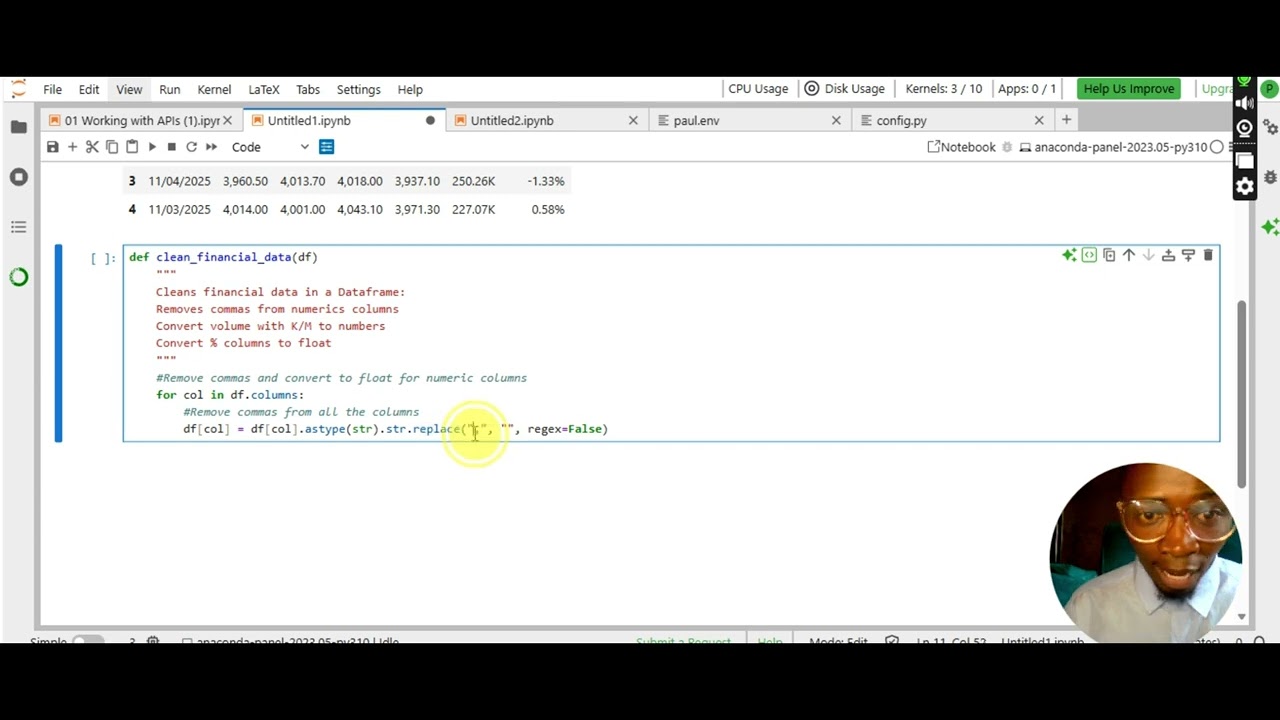Open the Notebook interface link

coord(961,147)
